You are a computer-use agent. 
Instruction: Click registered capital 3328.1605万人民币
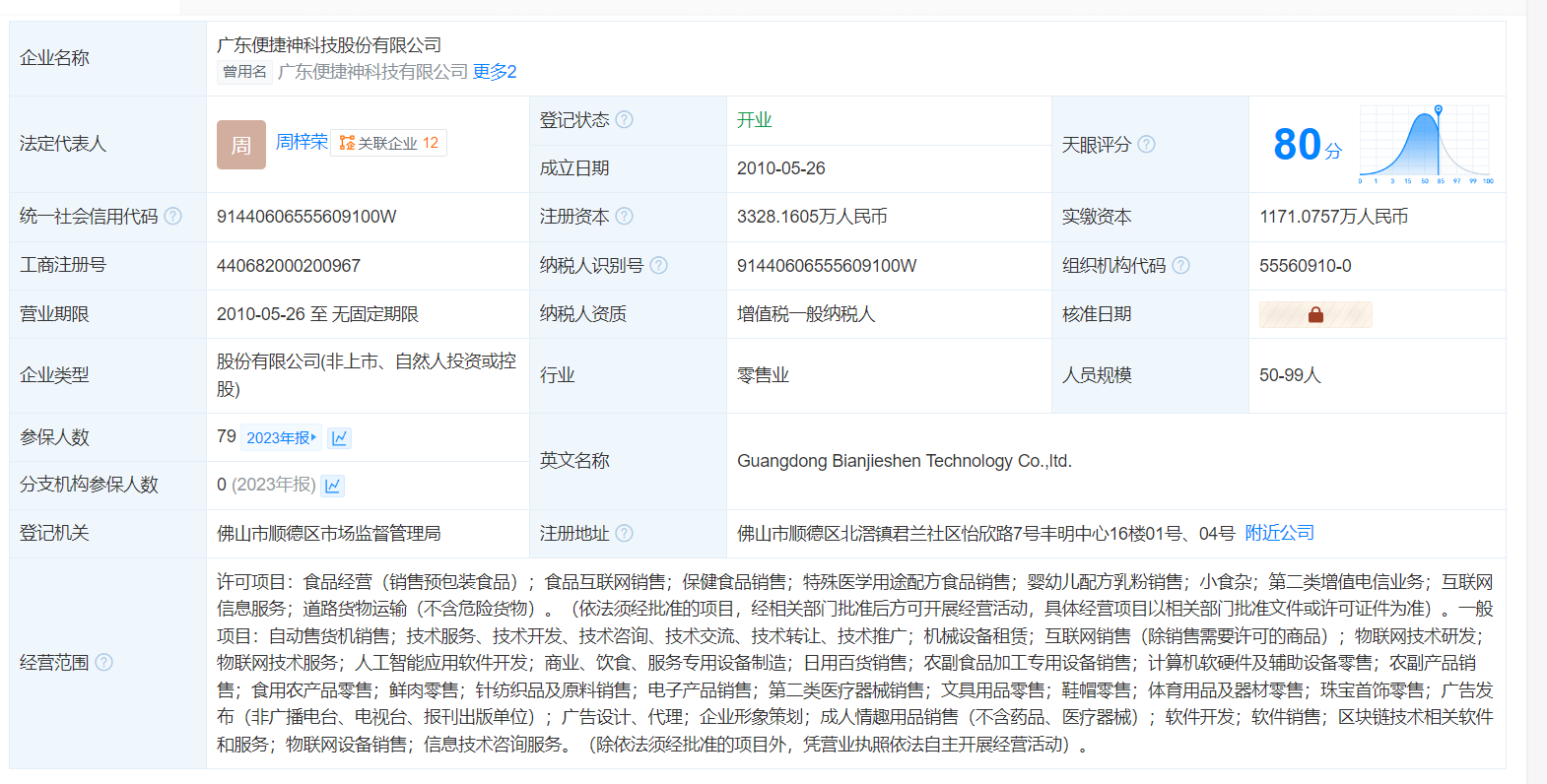coord(812,217)
